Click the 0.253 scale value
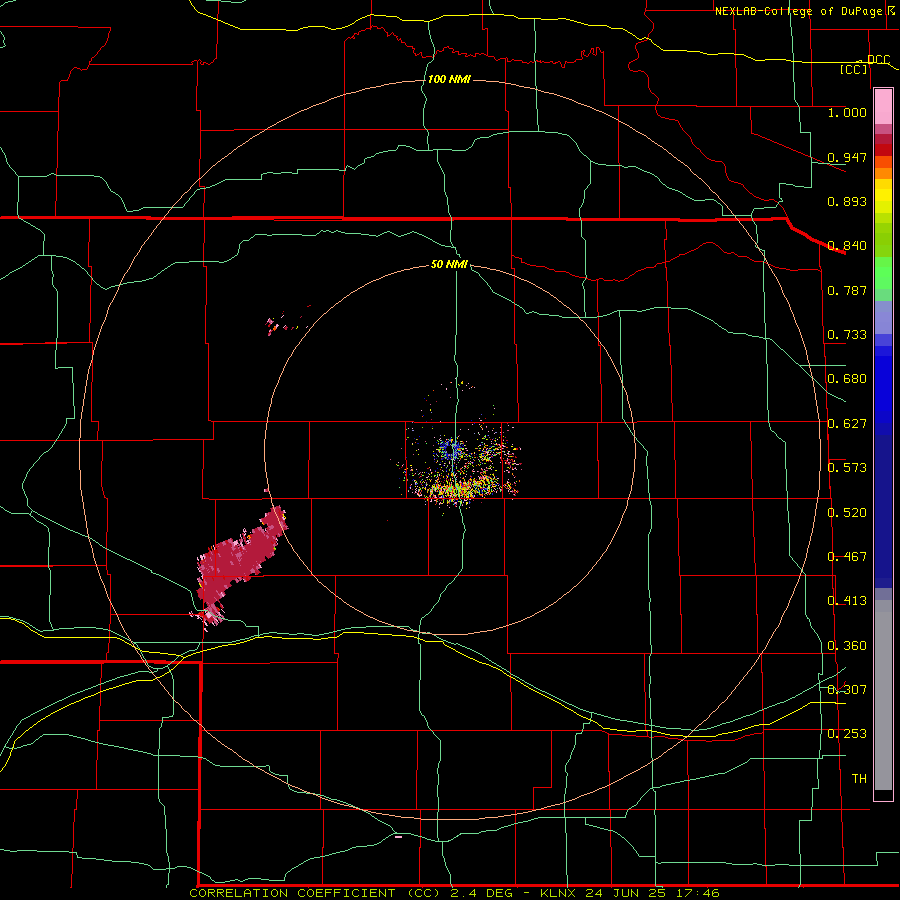The width and height of the screenshot is (900, 900). (x=847, y=734)
